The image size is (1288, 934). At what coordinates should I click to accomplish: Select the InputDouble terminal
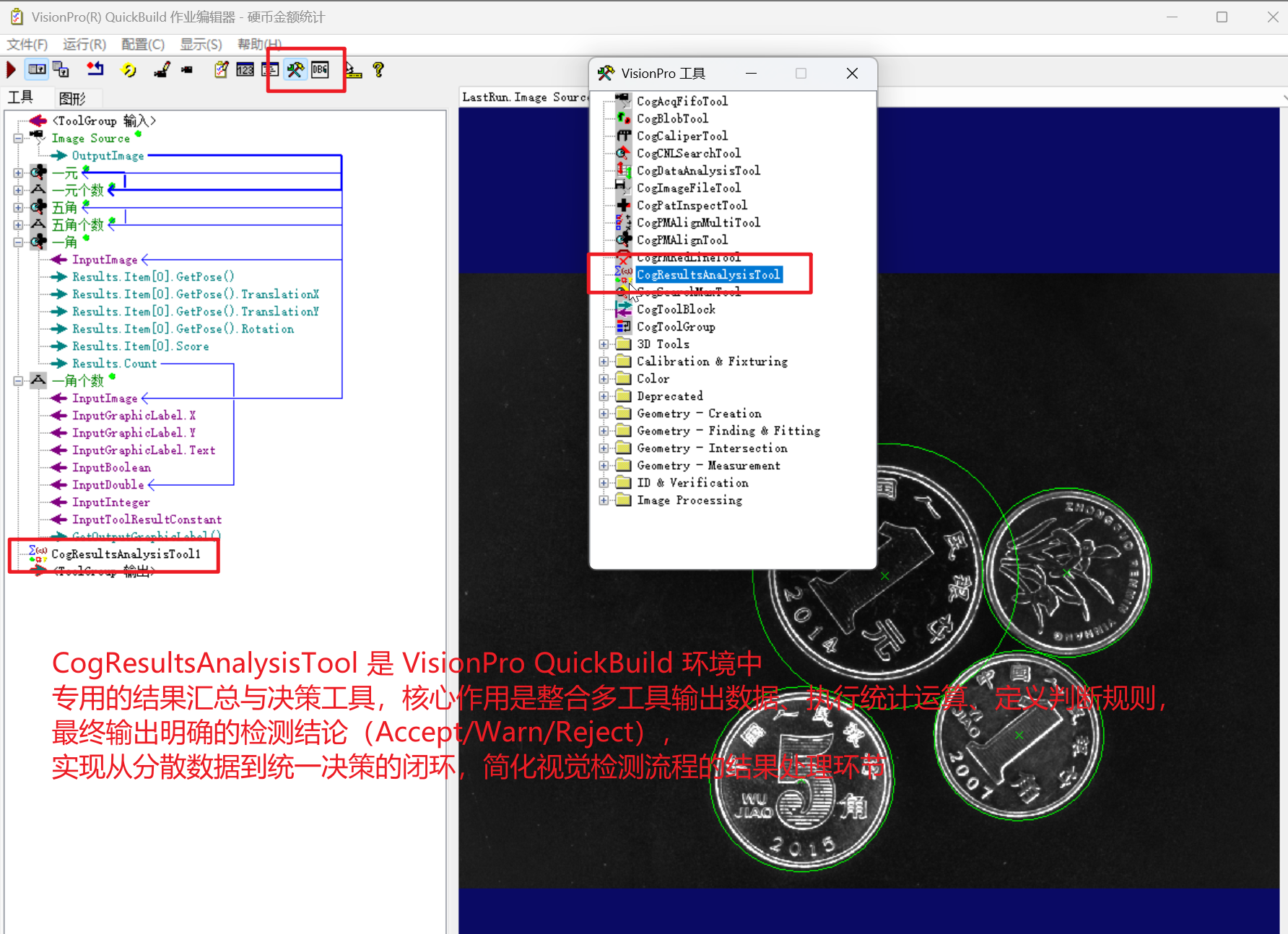[x=108, y=484]
